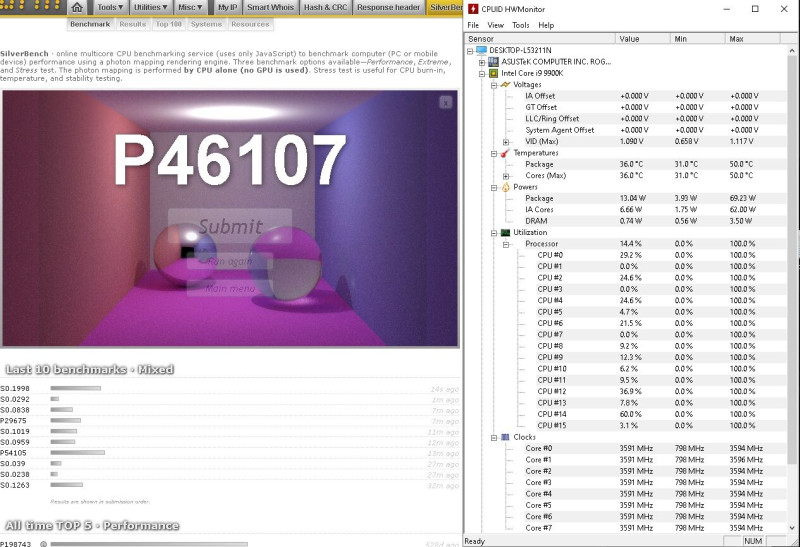Image resolution: width=800 pixels, height=547 pixels.
Task: Click the Powers flame icon
Action: tap(505, 187)
